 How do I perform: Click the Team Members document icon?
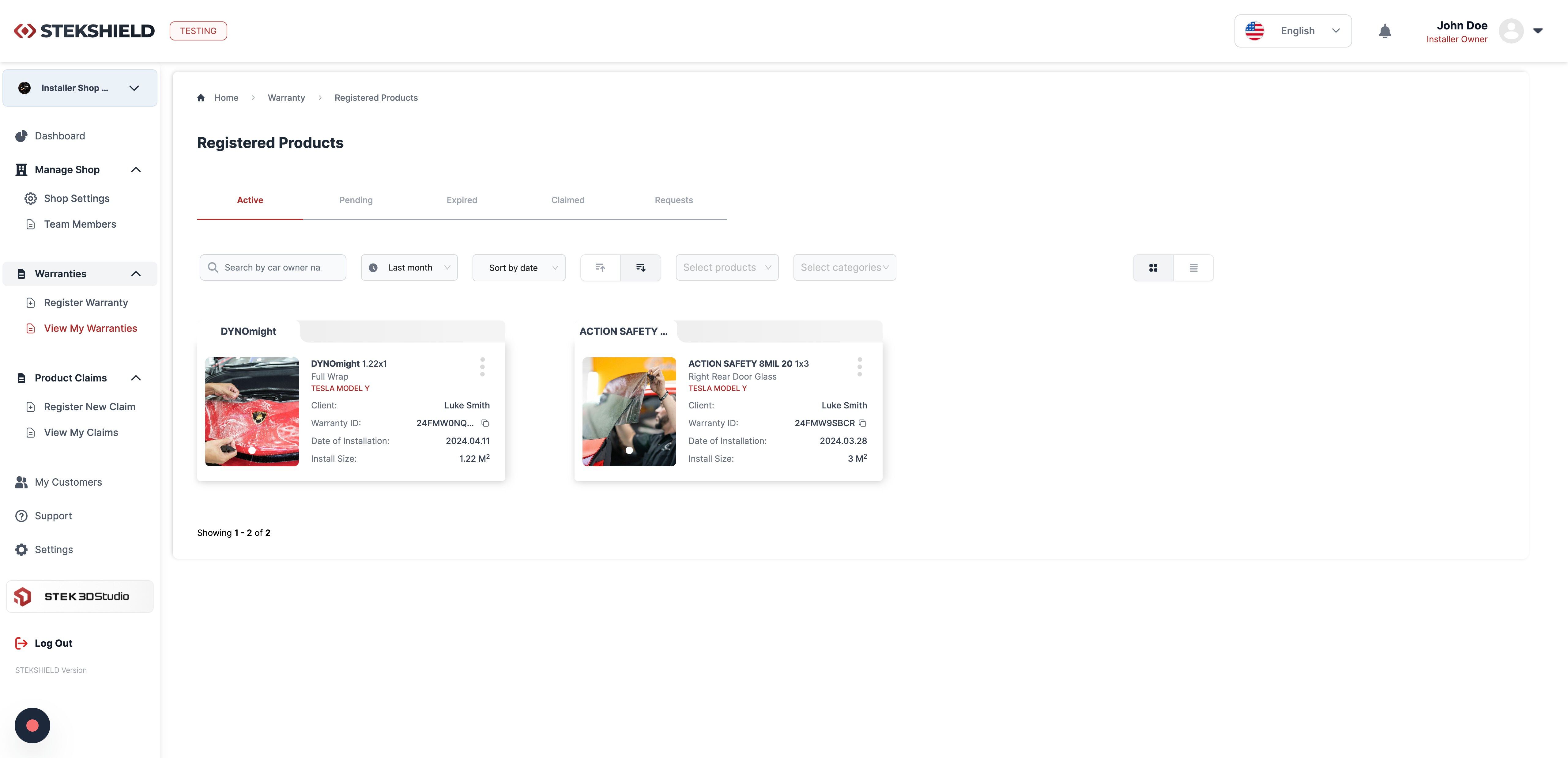coord(30,225)
